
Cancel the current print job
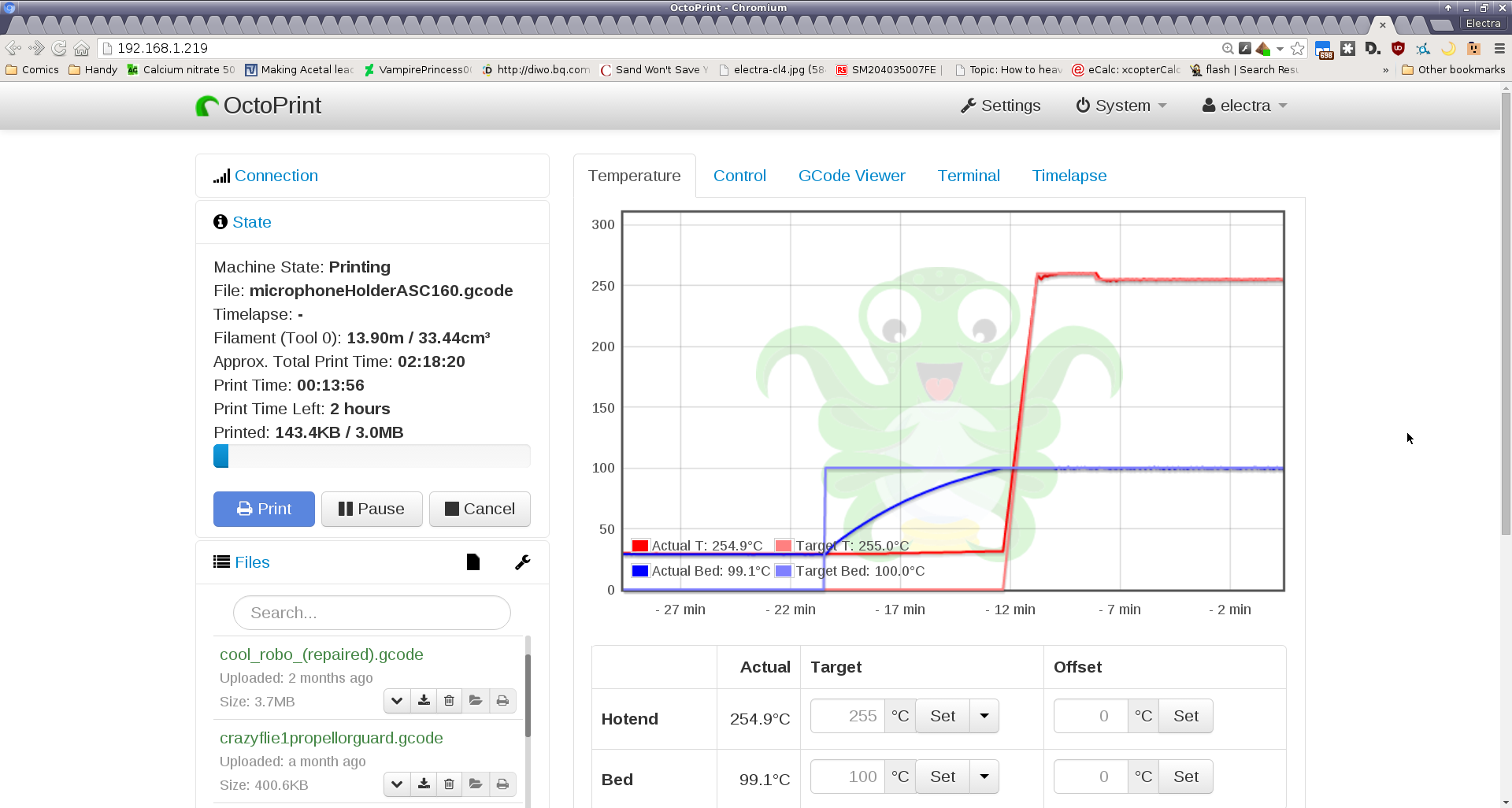point(480,509)
